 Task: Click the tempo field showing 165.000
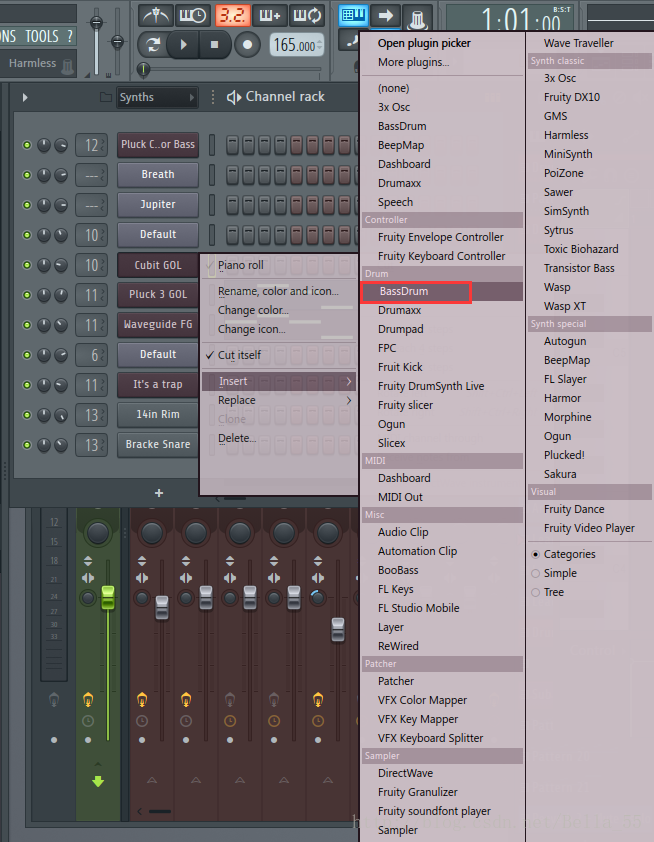pyautogui.click(x=296, y=45)
